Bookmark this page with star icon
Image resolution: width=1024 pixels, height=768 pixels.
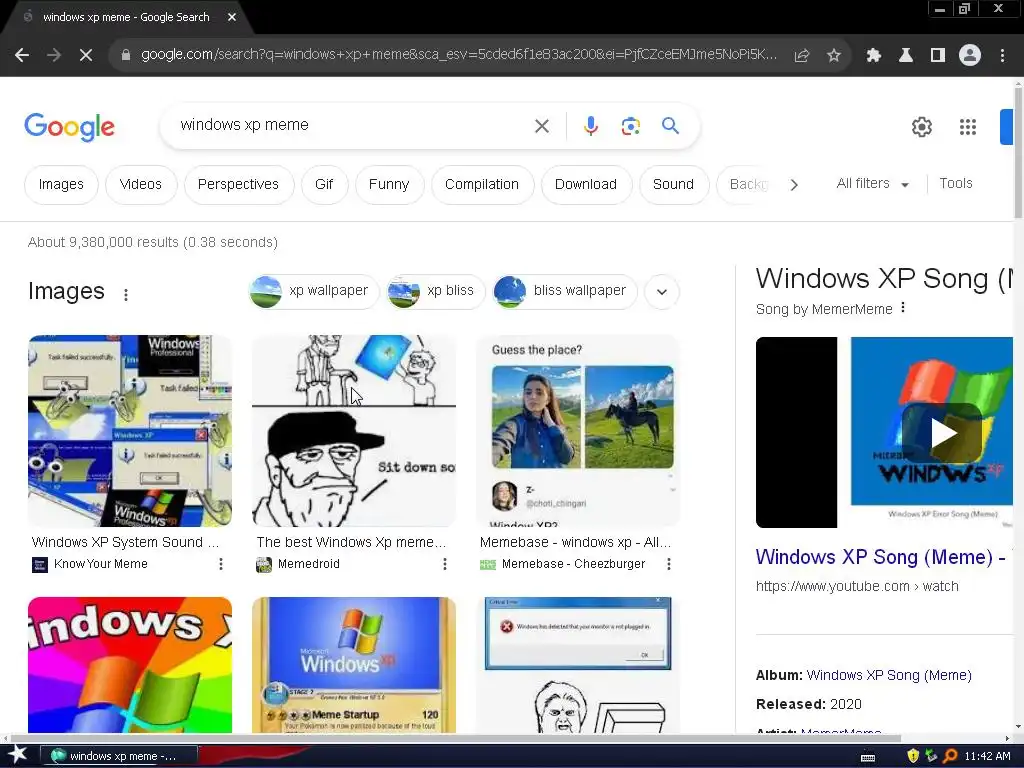coord(833,56)
